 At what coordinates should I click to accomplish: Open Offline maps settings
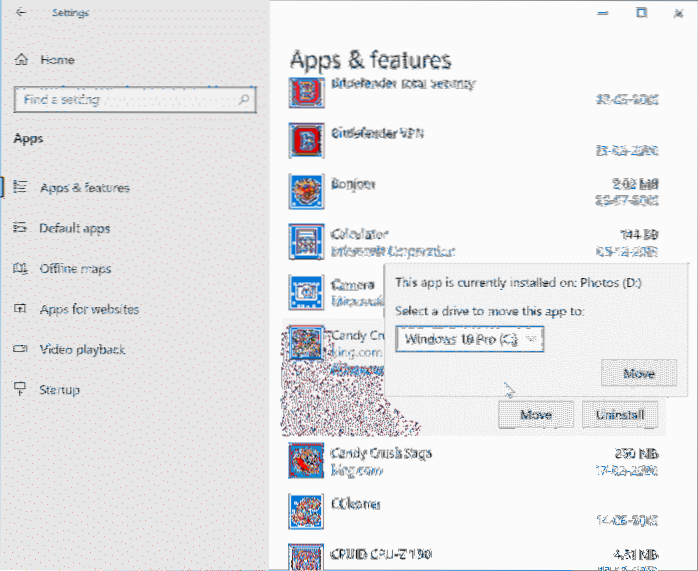75,269
